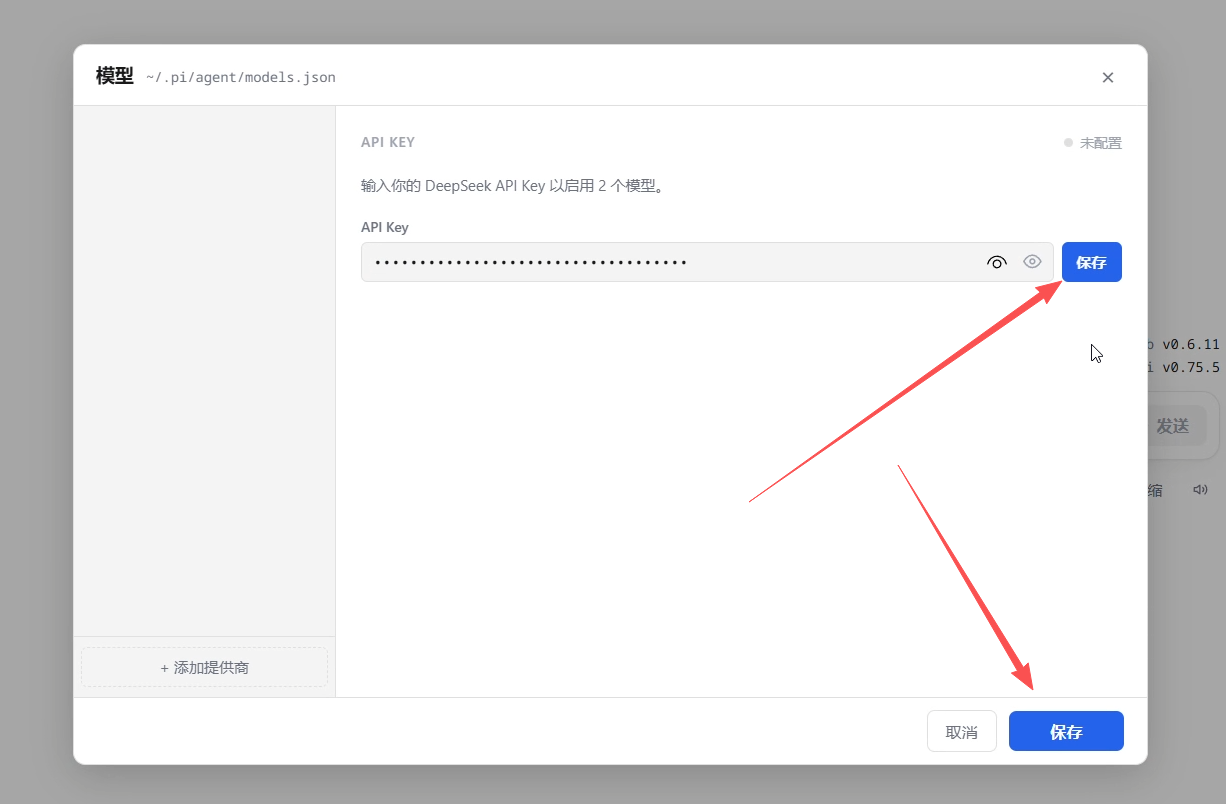Click the black browser password-reveal eye icon

click(x=996, y=262)
